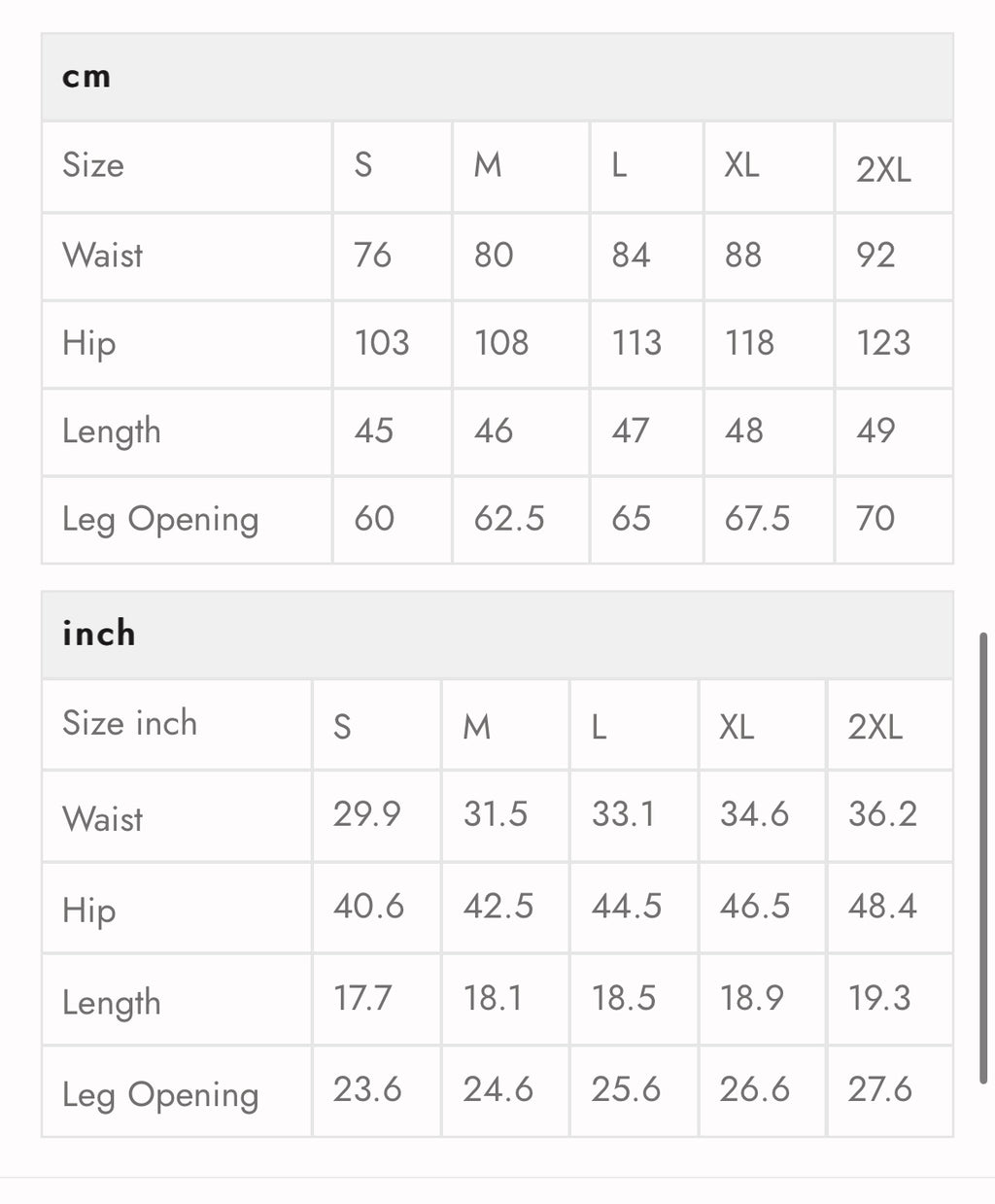Click the Size inch row label
The height and width of the screenshot is (1204, 995).
(129, 724)
